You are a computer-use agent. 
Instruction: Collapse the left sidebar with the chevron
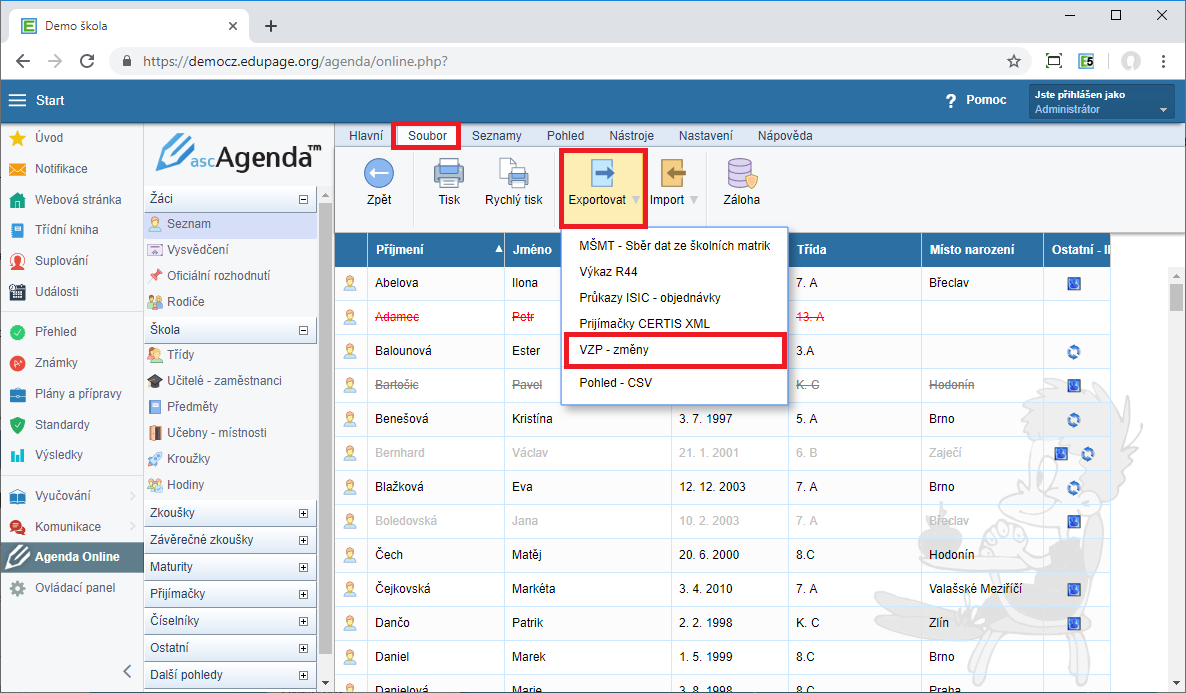click(x=127, y=671)
